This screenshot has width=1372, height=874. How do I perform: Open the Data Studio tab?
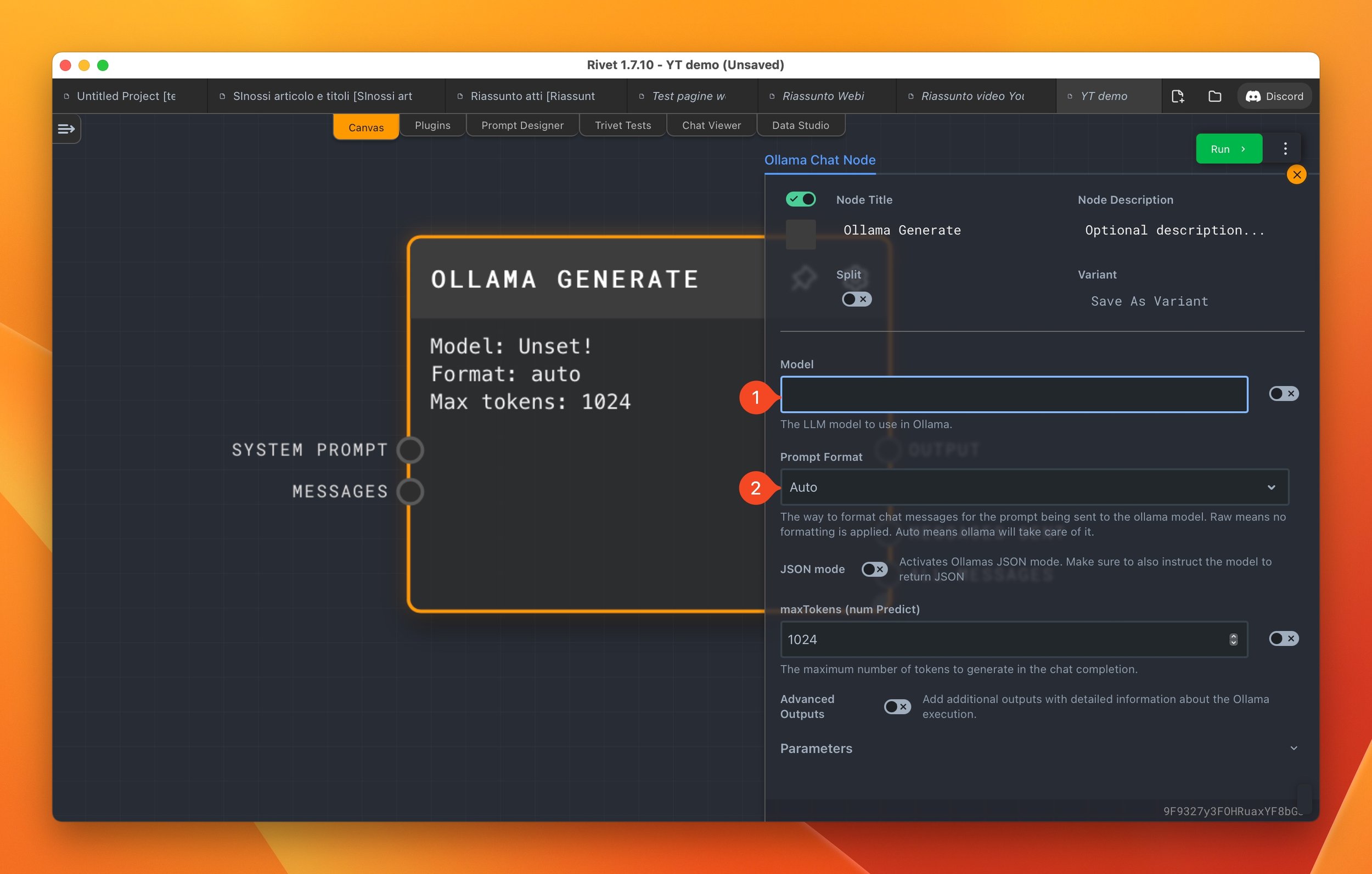(801, 125)
